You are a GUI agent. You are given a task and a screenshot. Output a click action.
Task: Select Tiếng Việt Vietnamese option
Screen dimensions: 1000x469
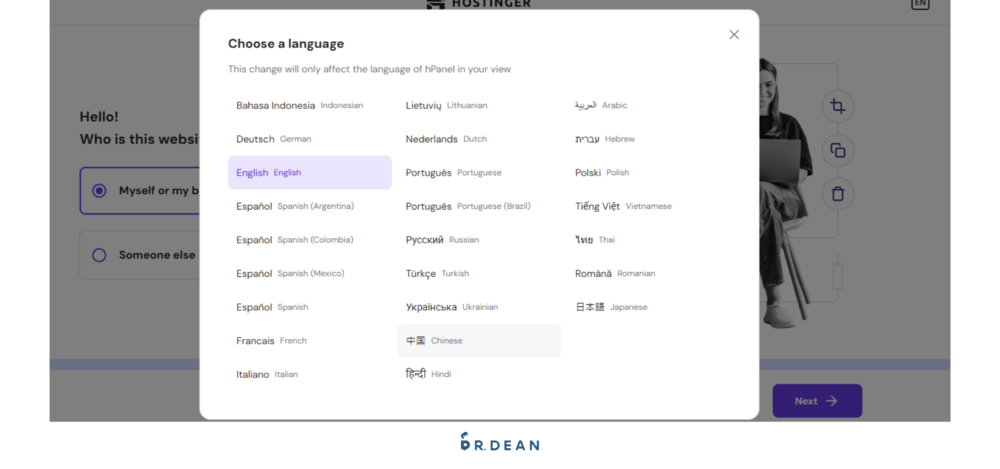[623, 207]
